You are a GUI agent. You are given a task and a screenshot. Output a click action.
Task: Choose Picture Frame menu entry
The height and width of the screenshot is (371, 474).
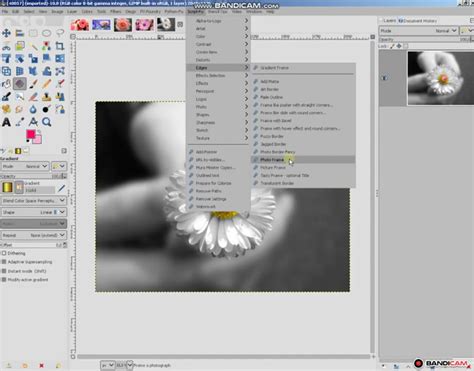coord(303,167)
